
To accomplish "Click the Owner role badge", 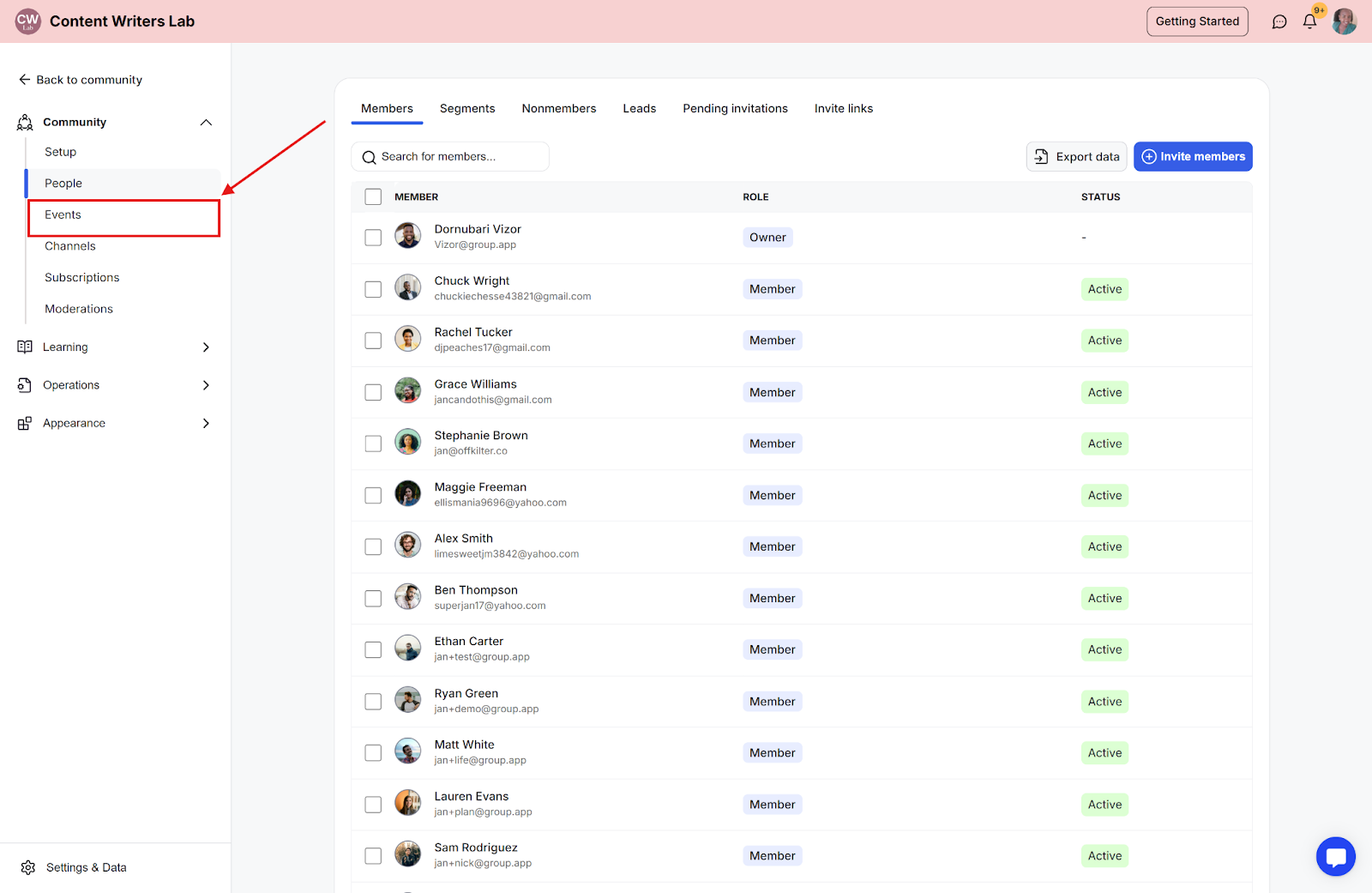I will click(767, 238).
